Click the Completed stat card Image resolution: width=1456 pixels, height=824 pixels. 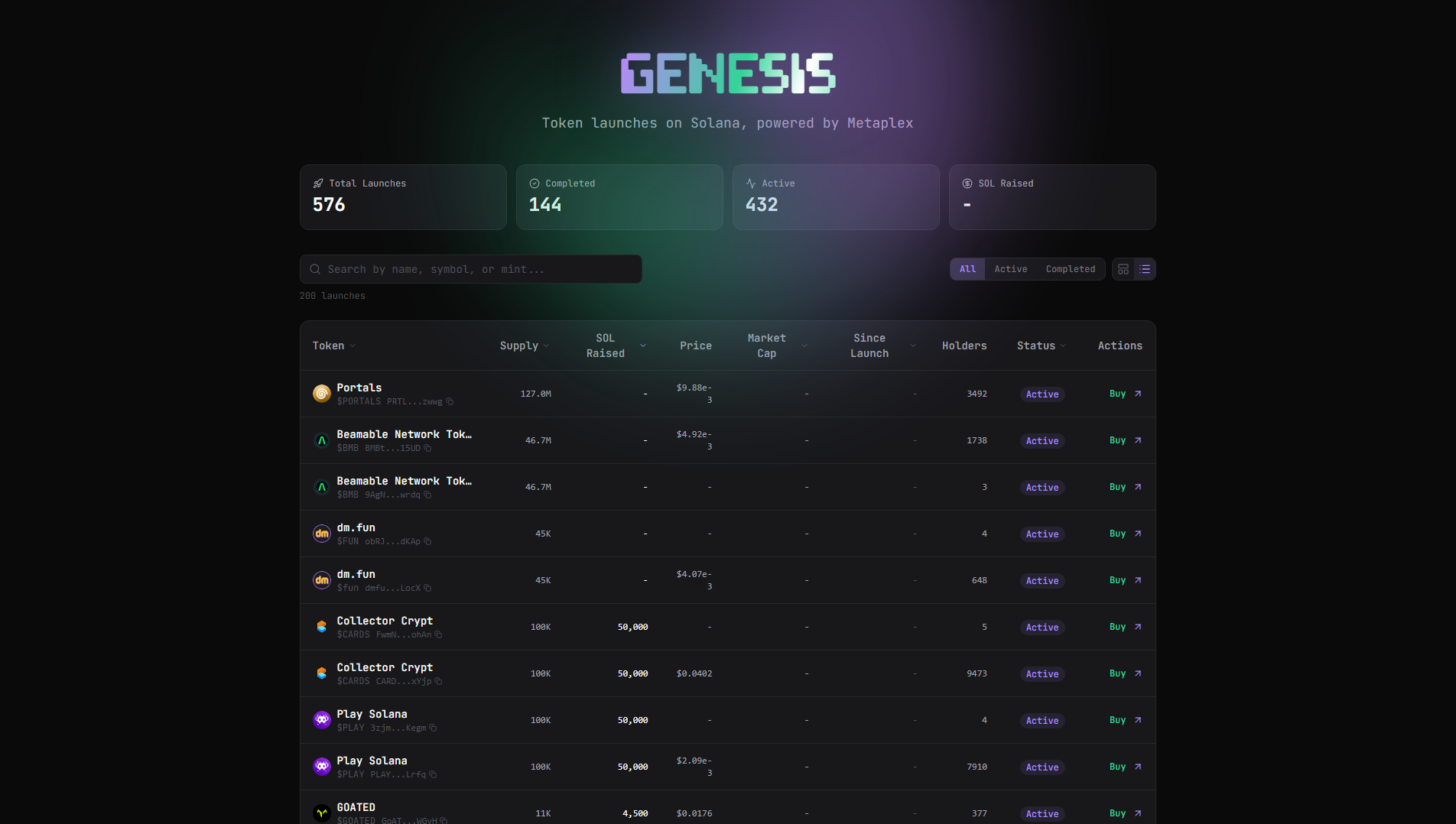tap(619, 197)
